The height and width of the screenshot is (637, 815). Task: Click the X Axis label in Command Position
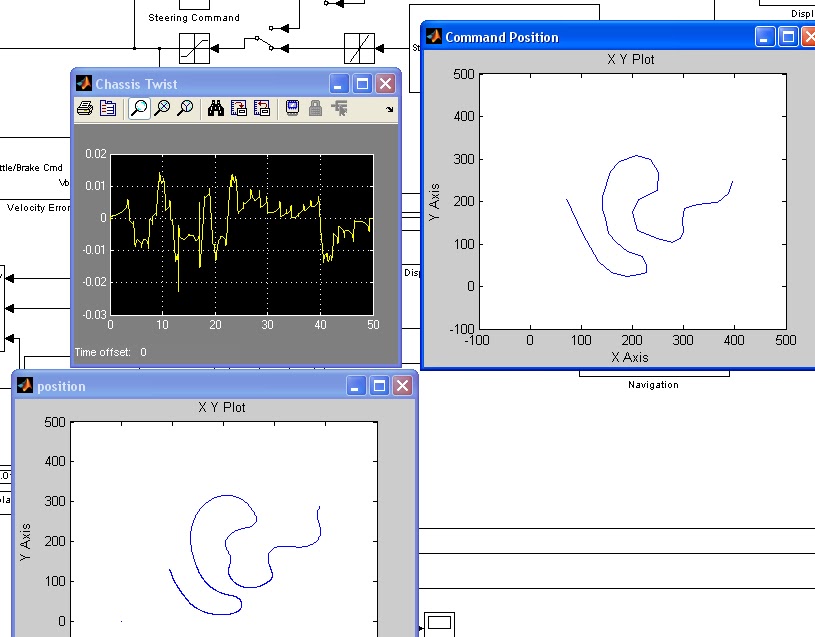(629, 357)
